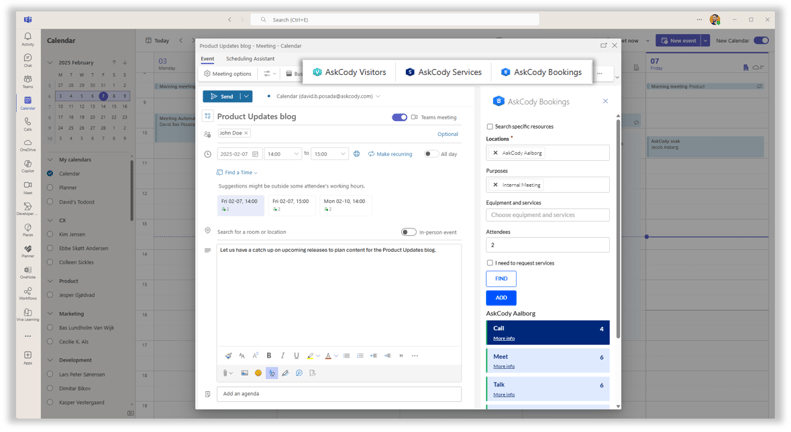Switch to the Scheduling Assistant tab
Image resolution: width=791 pixels, height=432 pixels.
pos(250,59)
